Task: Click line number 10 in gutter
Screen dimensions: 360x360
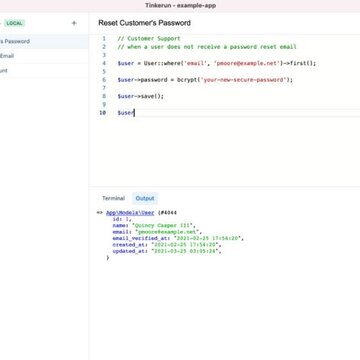Action: [x=102, y=113]
